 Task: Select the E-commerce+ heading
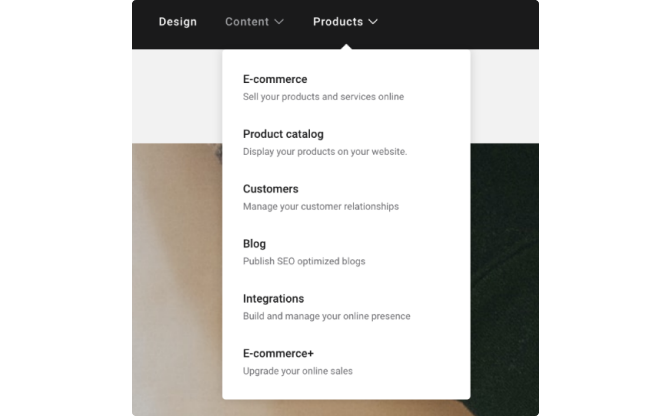(278, 353)
